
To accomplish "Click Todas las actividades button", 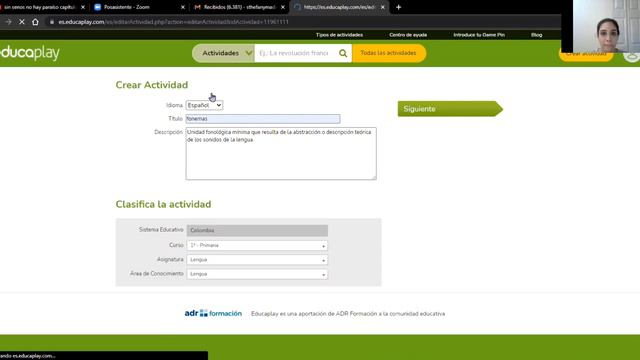I will click(x=389, y=53).
